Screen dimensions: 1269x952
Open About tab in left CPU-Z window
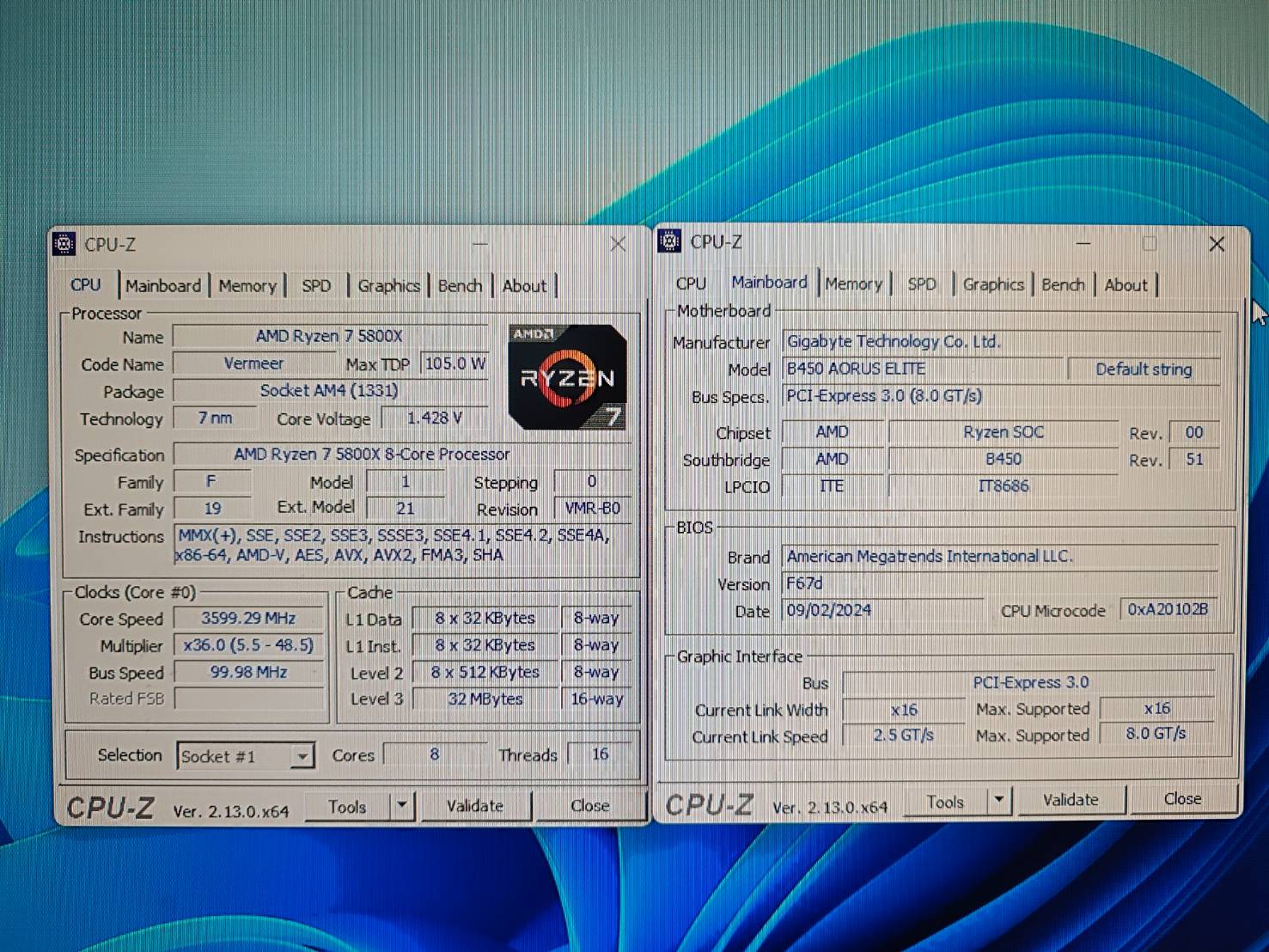tap(524, 286)
